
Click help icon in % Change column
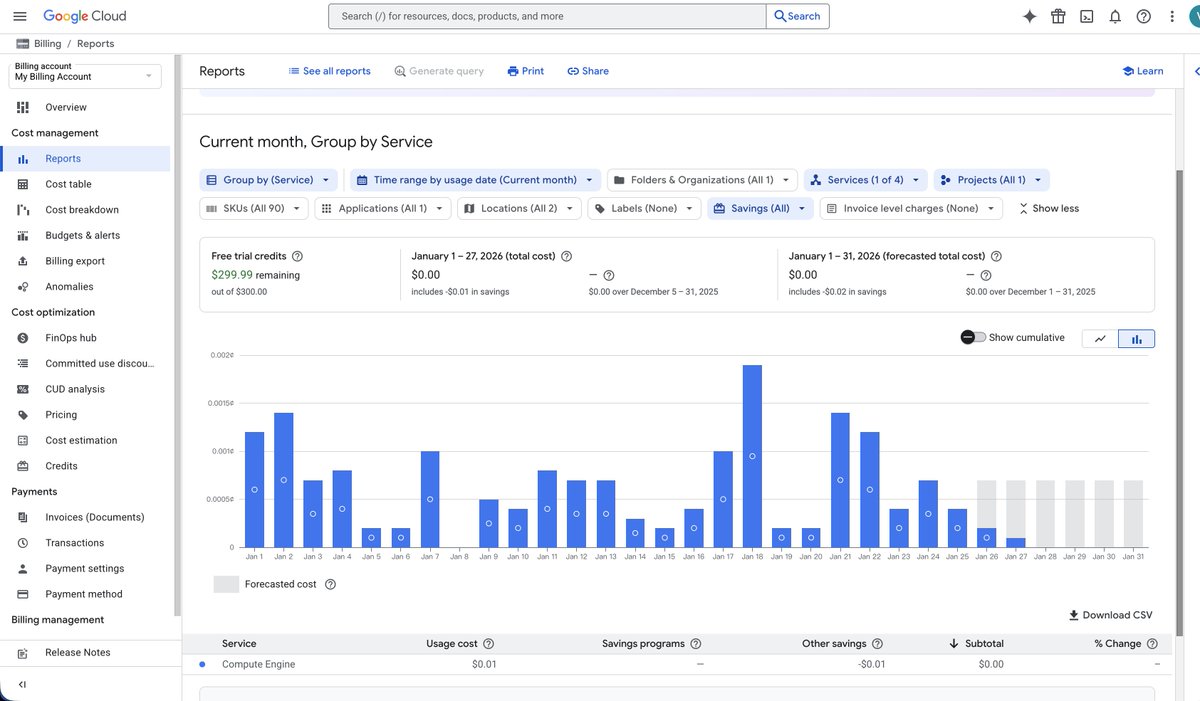[x=1152, y=644]
